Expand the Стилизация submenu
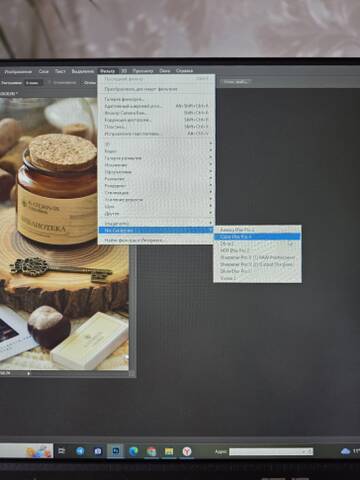 156,193
